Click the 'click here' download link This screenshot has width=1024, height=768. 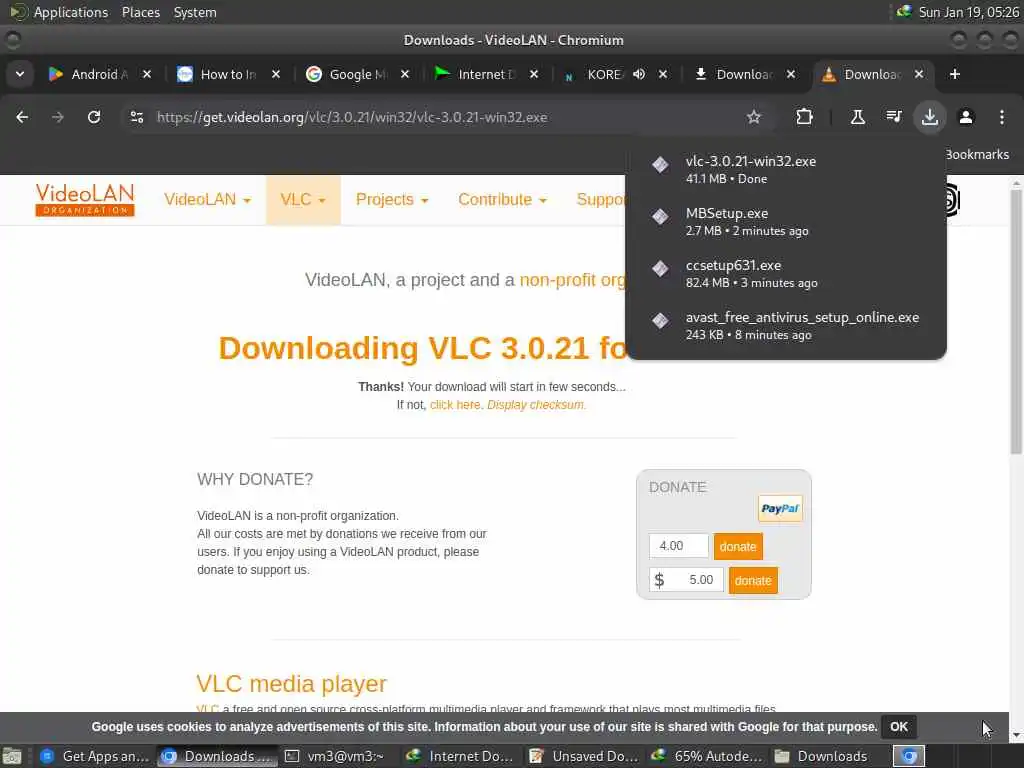click(x=455, y=405)
